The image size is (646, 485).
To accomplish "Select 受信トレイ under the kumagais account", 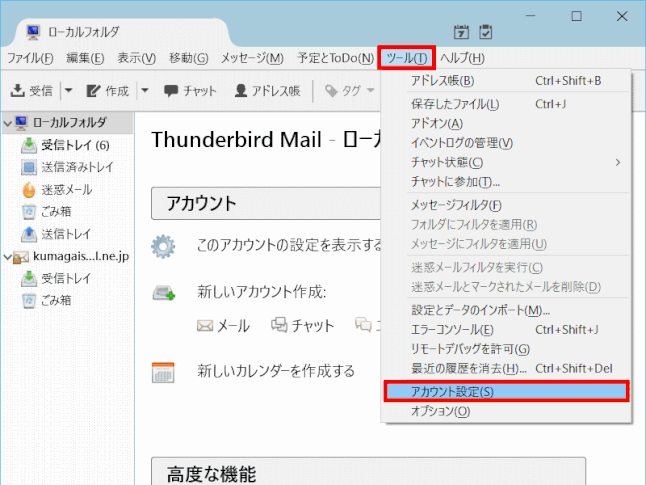I will click(56, 279).
